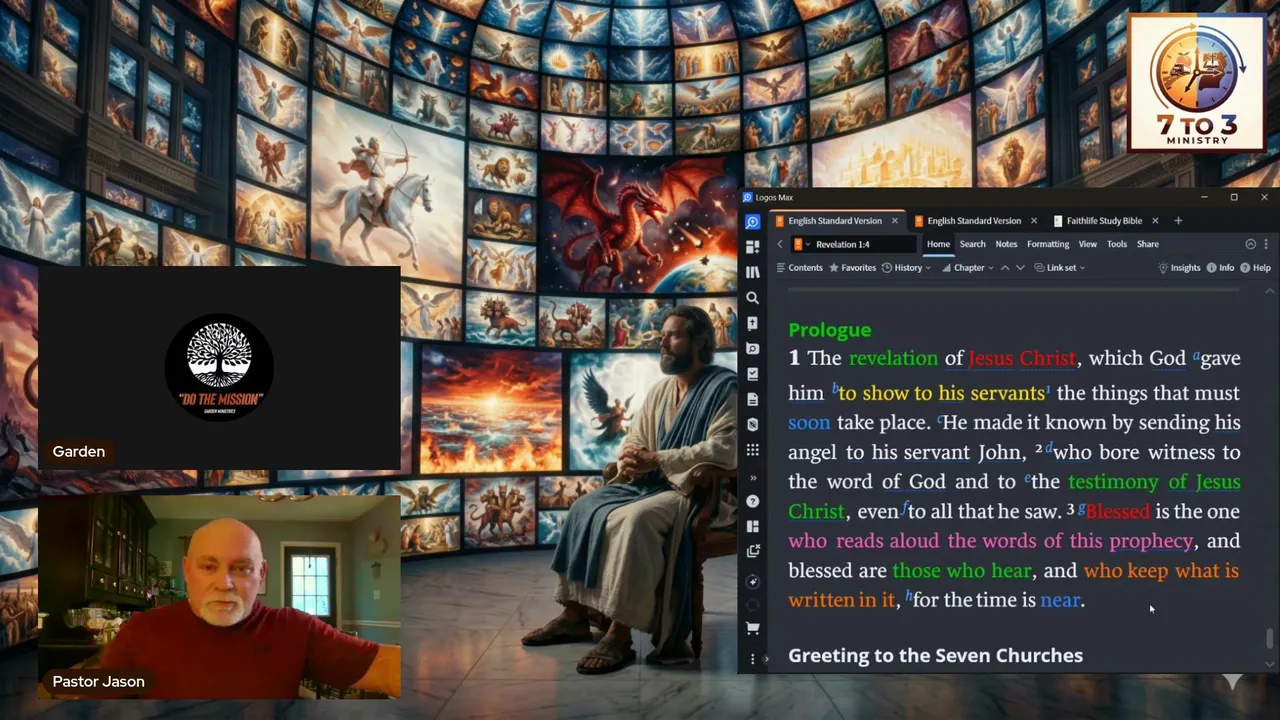Screen dimensions: 1280x720
Task: Click Greeting to the Seven Churches heading
Action: 935,656
